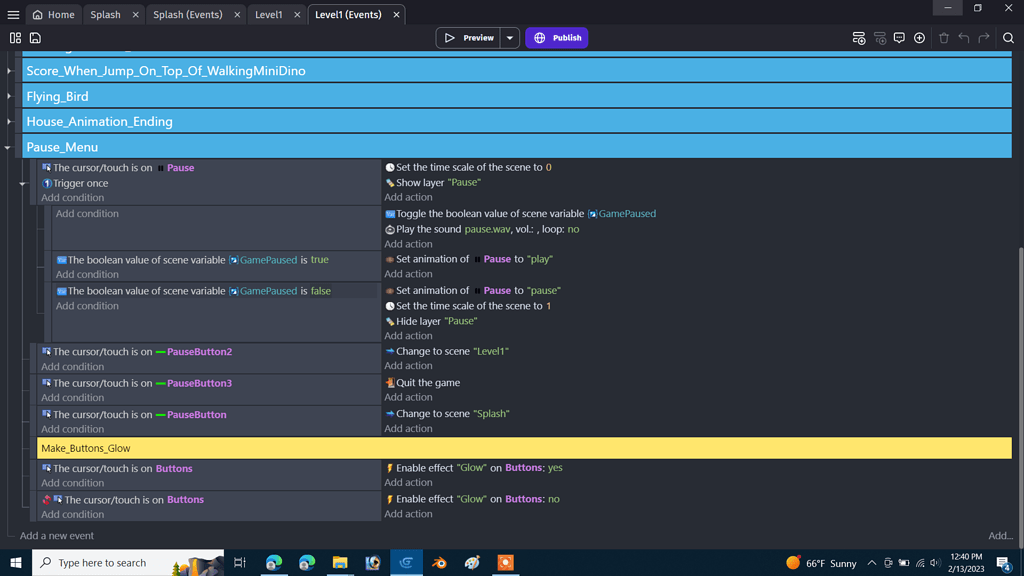The height and width of the screenshot is (576, 1024).
Task: Click the redo arrow icon
Action: pyautogui.click(x=984, y=38)
